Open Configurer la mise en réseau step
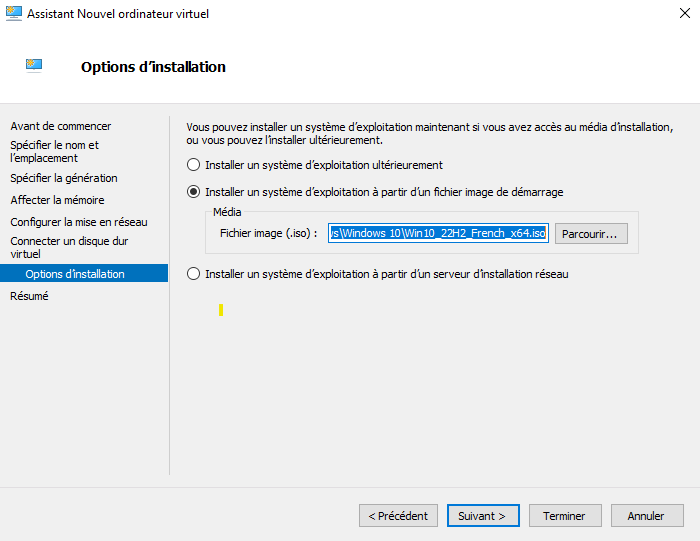 click(x=78, y=222)
